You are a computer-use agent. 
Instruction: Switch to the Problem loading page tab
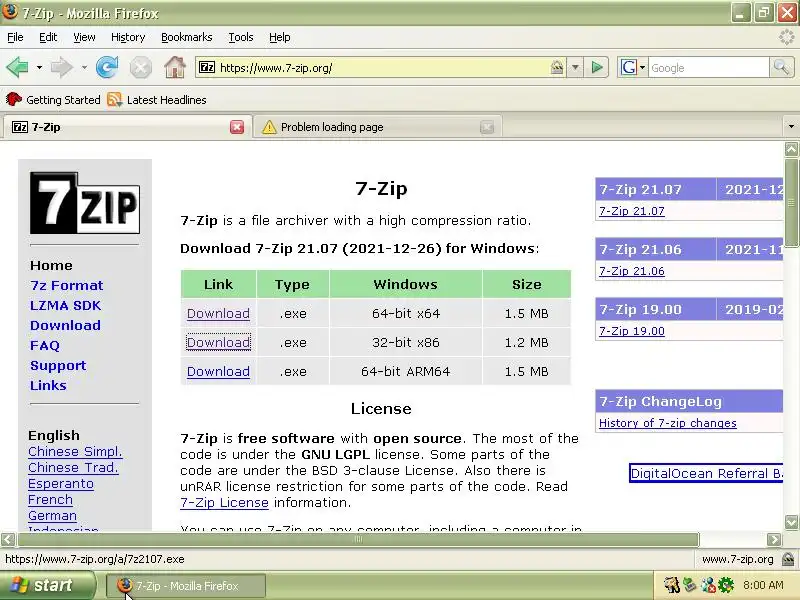[x=378, y=127]
